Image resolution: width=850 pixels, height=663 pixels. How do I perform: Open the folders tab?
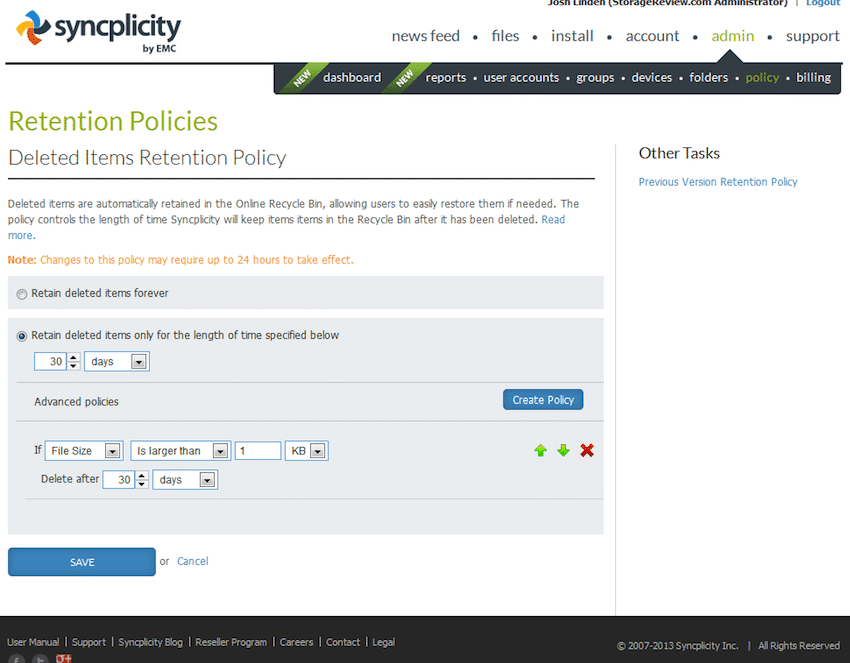tap(709, 78)
